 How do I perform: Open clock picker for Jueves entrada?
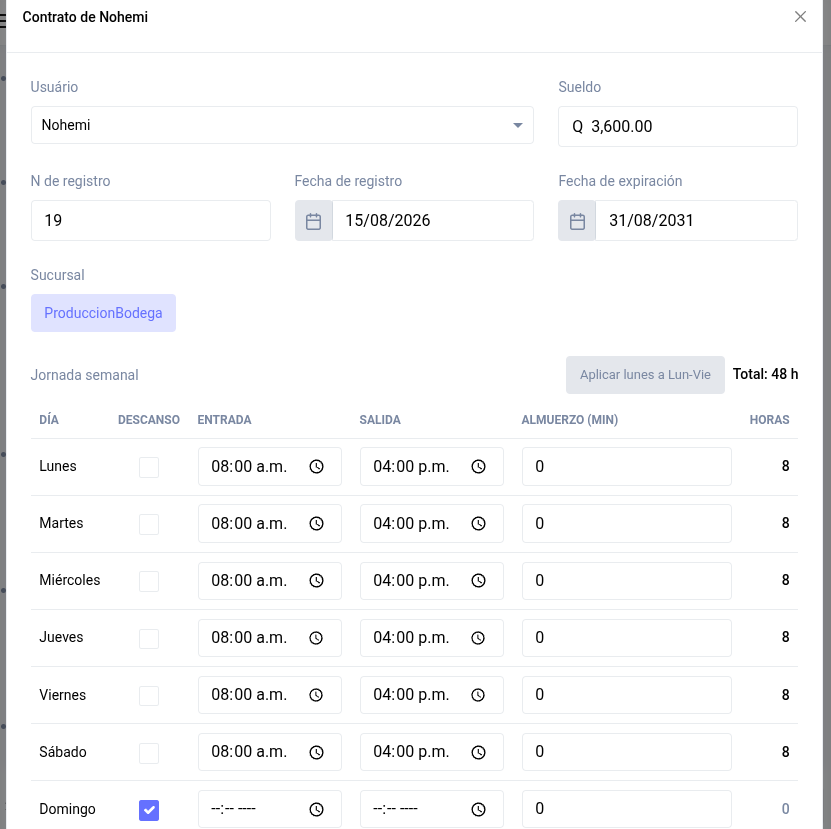tap(316, 638)
